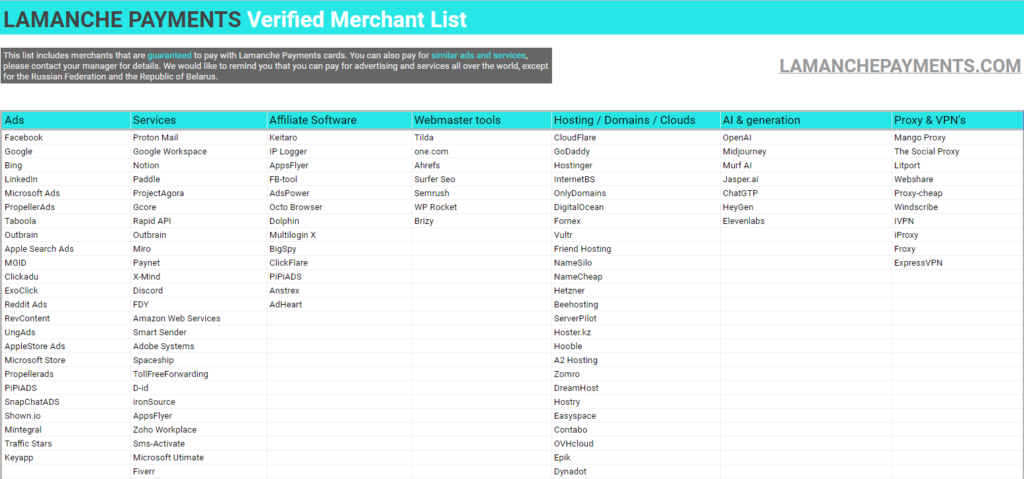Viewport: 1024px width, 479px height.
Task: Click the ExpressVPN cell
Action: [957, 263]
